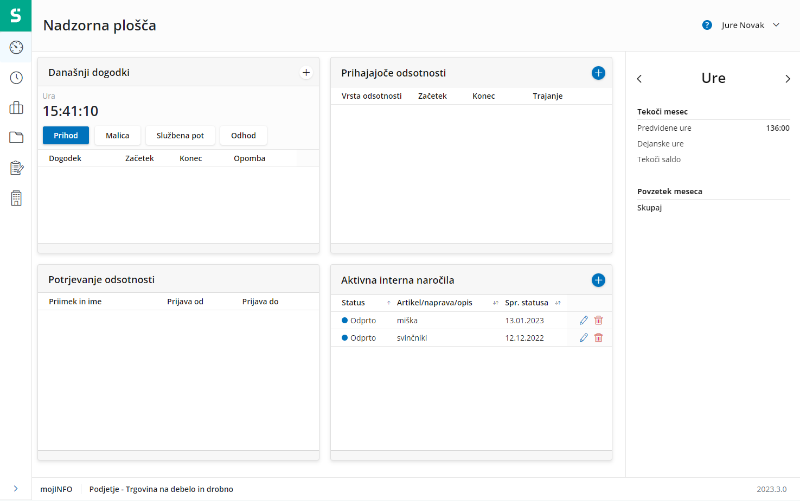Click the blue help question mark icon
This screenshot has height=501, width=800.
point(707,25)
